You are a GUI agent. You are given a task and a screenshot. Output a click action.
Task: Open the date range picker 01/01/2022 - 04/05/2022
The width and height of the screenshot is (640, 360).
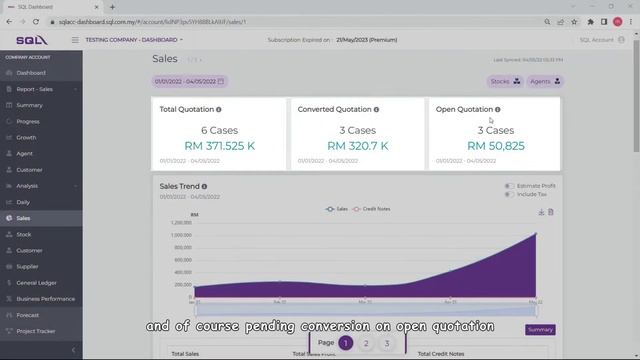[x=189, y=82]
